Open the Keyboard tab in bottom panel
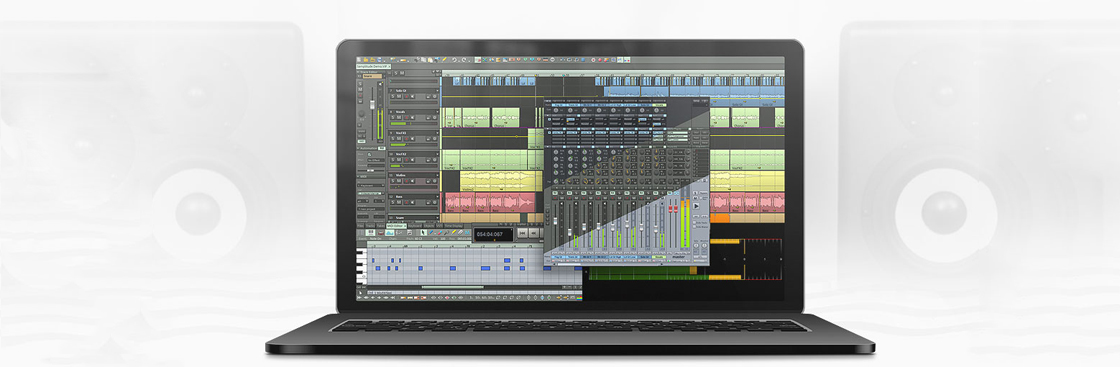 click(x=414, y=226)
